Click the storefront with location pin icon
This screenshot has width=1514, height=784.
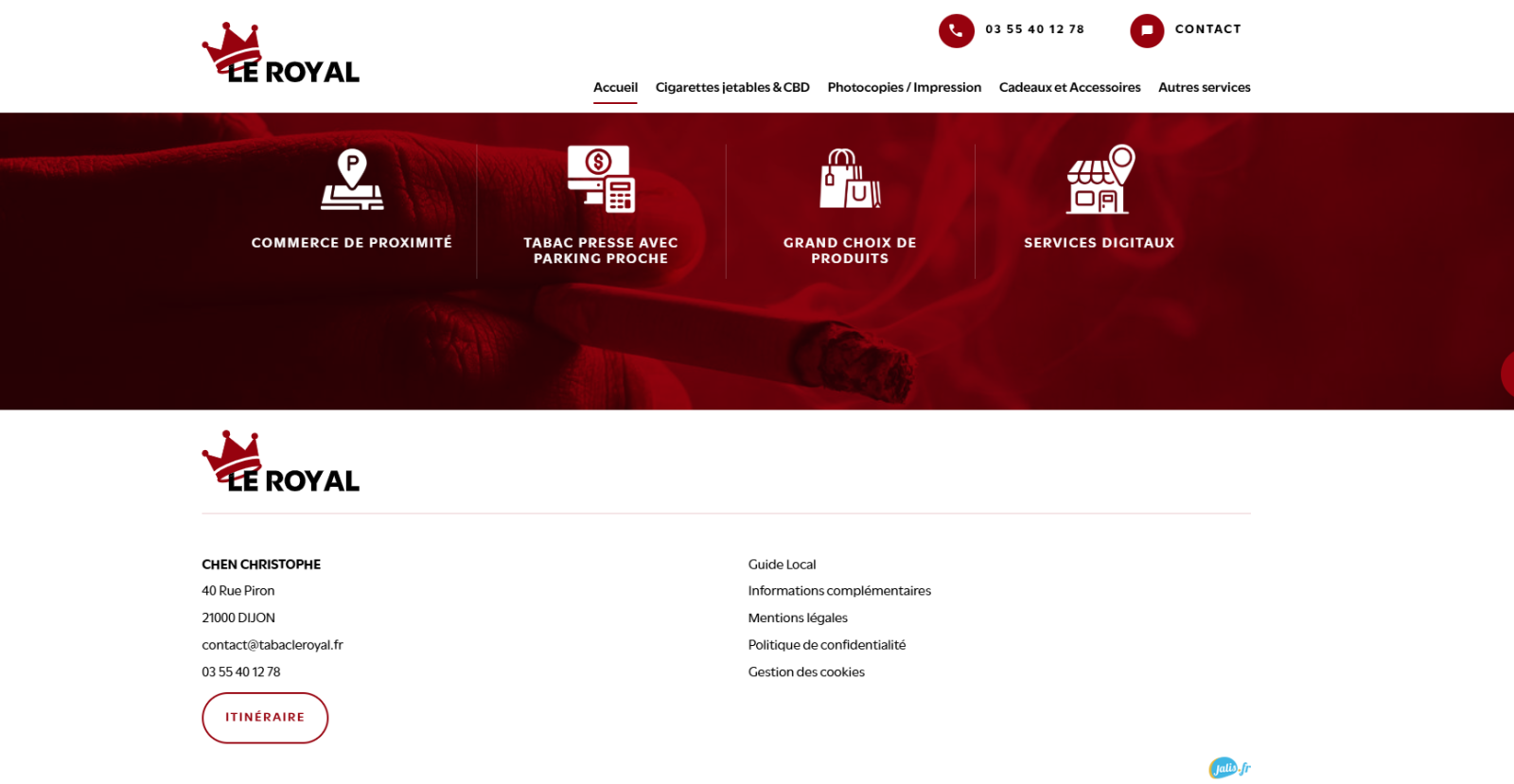(x=1100, y=179)
